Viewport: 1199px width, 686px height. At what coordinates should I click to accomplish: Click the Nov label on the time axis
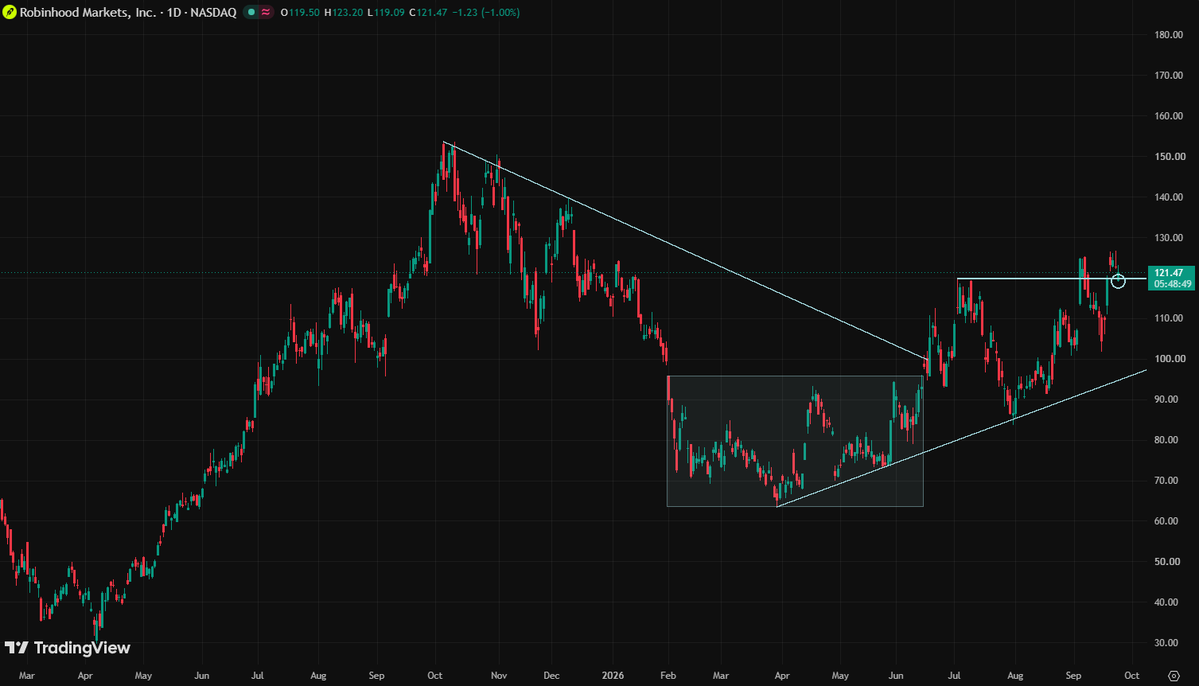coord(499,676)
